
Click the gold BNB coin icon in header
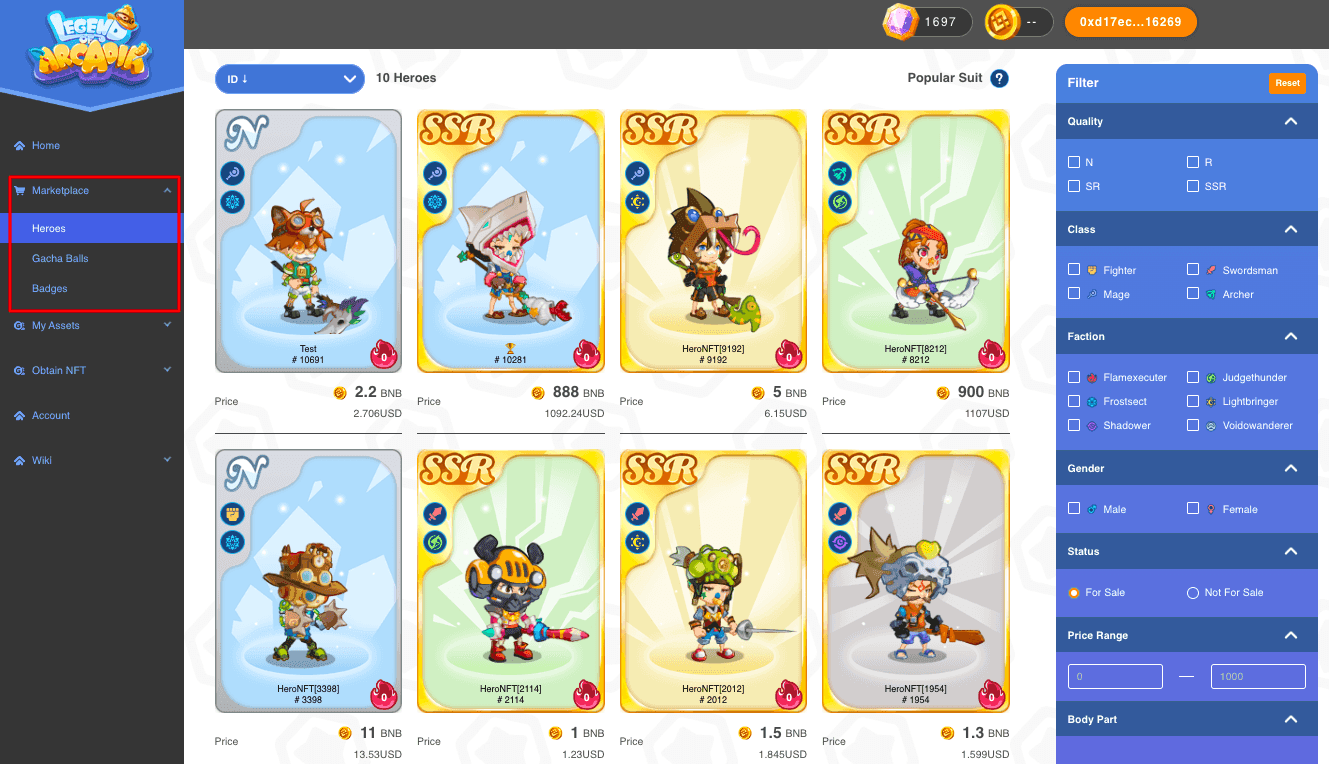point(1001,22)
